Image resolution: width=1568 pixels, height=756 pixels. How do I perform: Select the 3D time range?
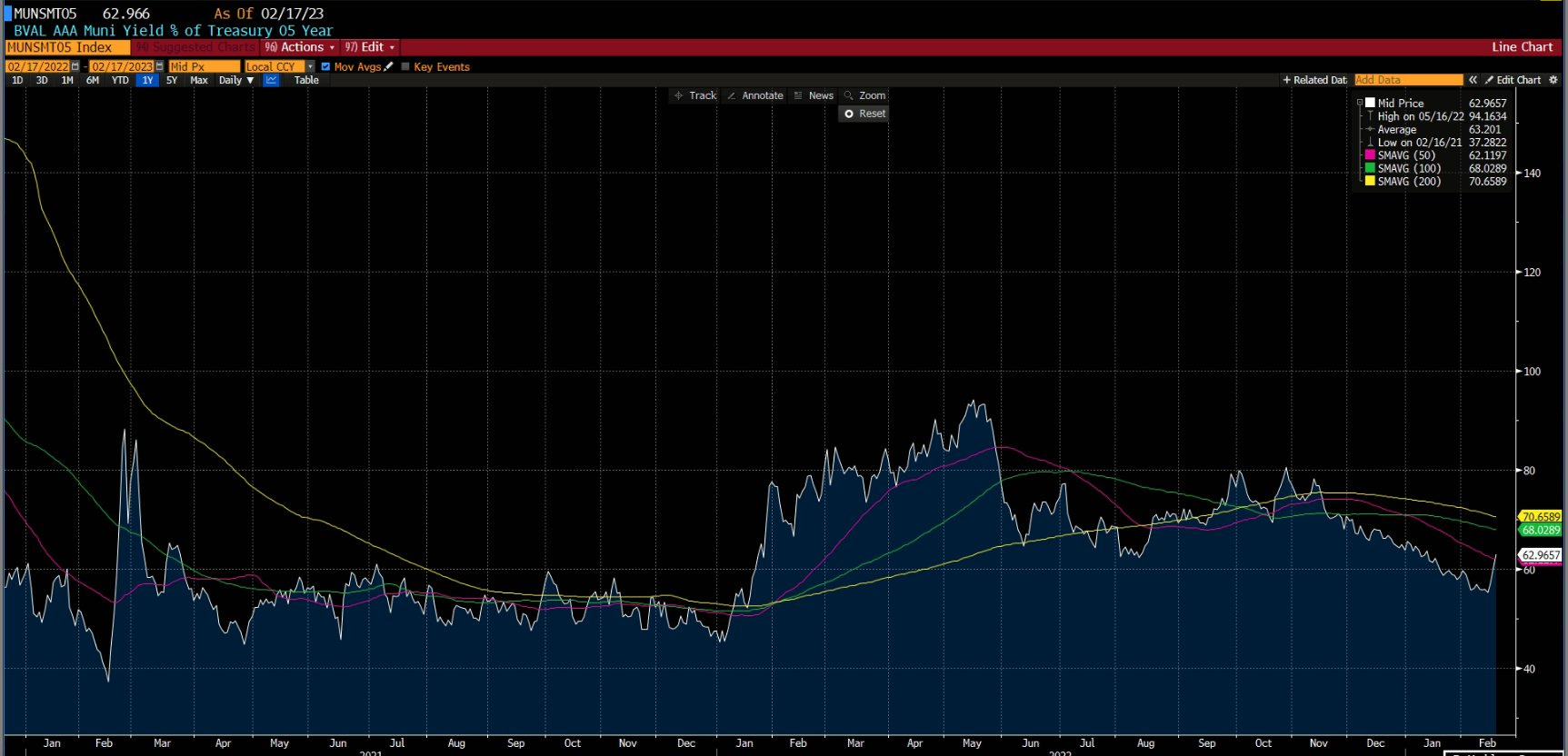[x=42, y=80]
